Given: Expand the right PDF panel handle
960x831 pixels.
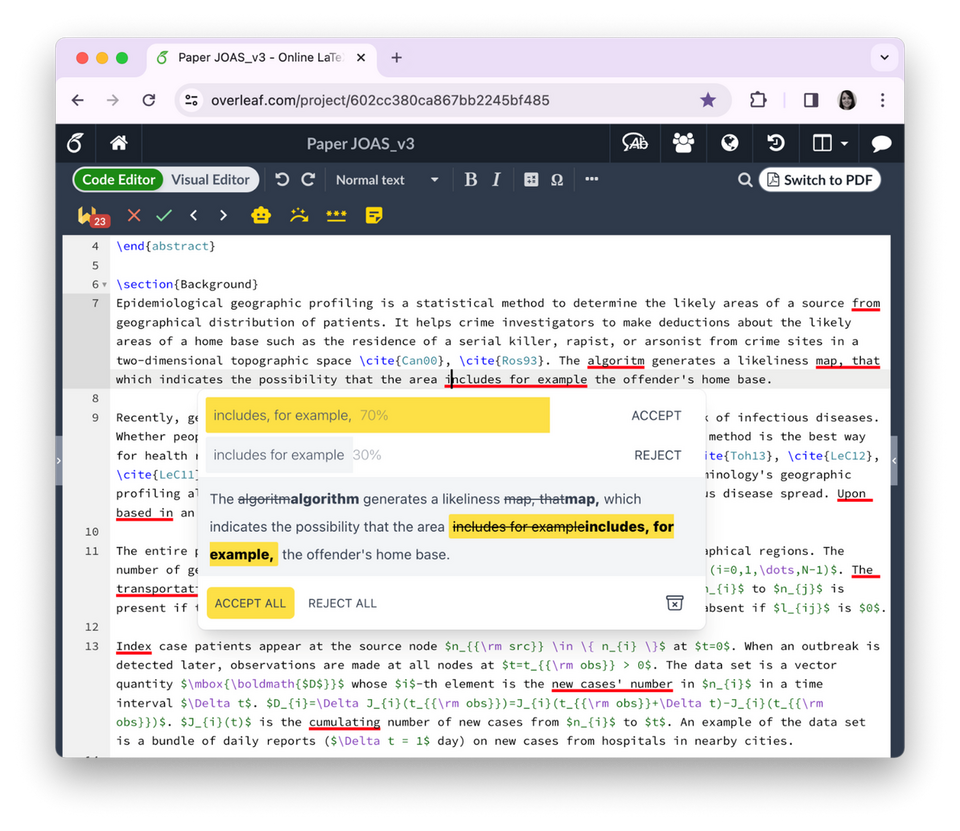Looking at the screenshot, I should tap(894, 461).
